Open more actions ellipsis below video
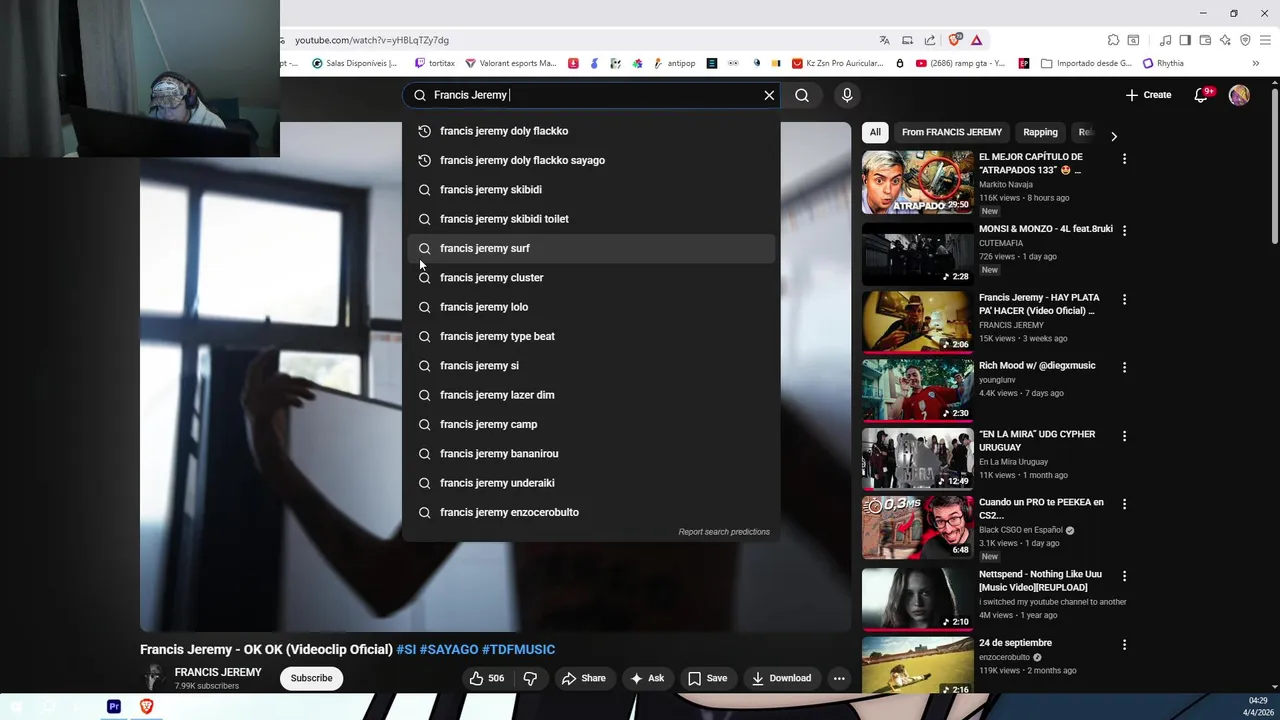Viewport: 1280px width, 720px height. 839,678
